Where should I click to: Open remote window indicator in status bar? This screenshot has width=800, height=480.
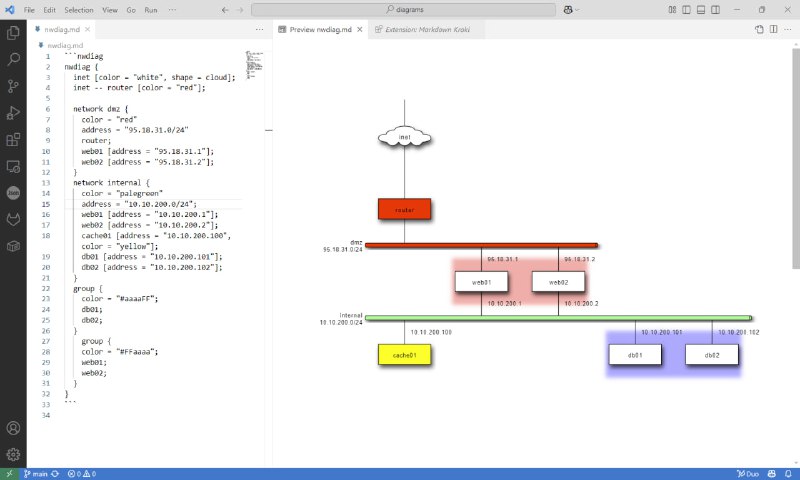[x=9, y=474]
